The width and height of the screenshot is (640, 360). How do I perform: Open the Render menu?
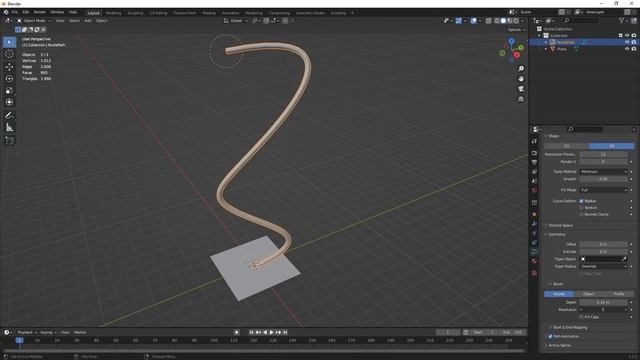point(40,12)
